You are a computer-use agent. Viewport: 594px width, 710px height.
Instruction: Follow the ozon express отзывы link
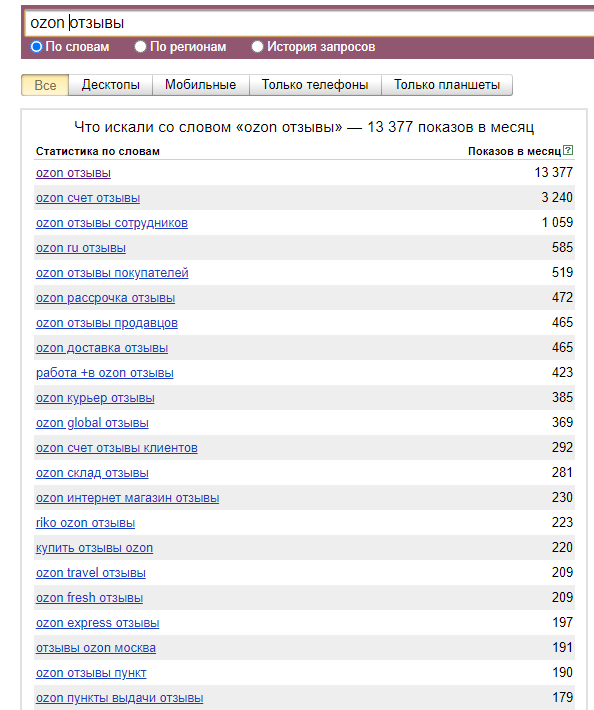tap(98, 623)
